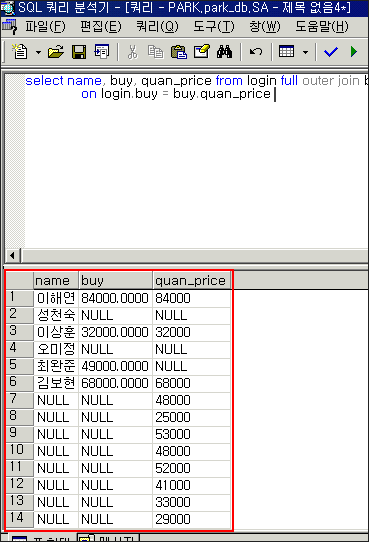Screen dimensions: 369x542
Task: Open the 도구(T) menu
Action: (x=214, y=27)
